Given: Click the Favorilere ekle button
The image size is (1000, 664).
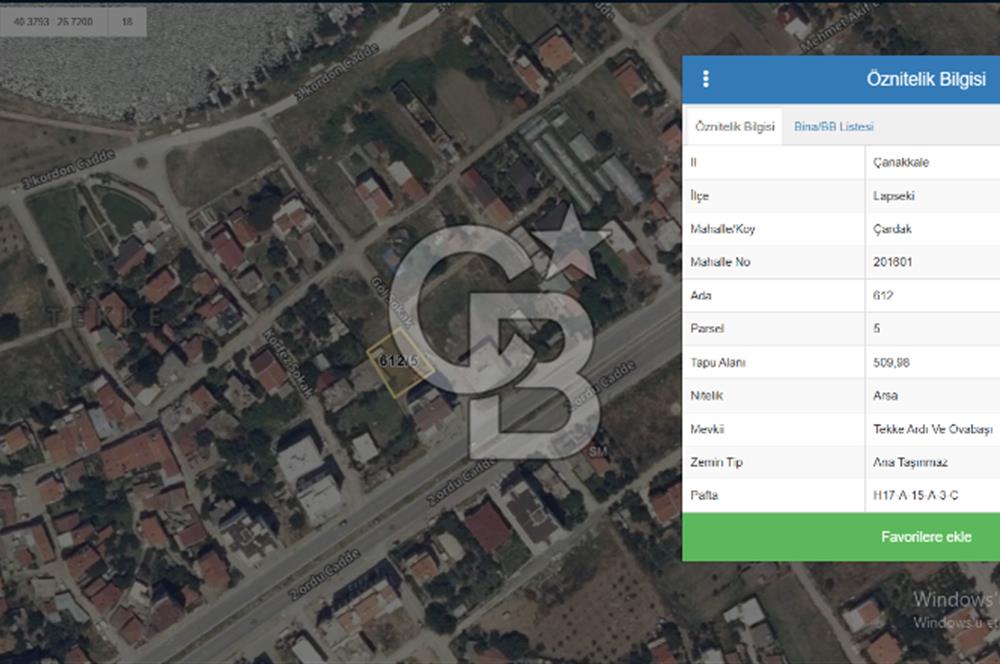Looking at the screenshot, I should click(841, 537).
